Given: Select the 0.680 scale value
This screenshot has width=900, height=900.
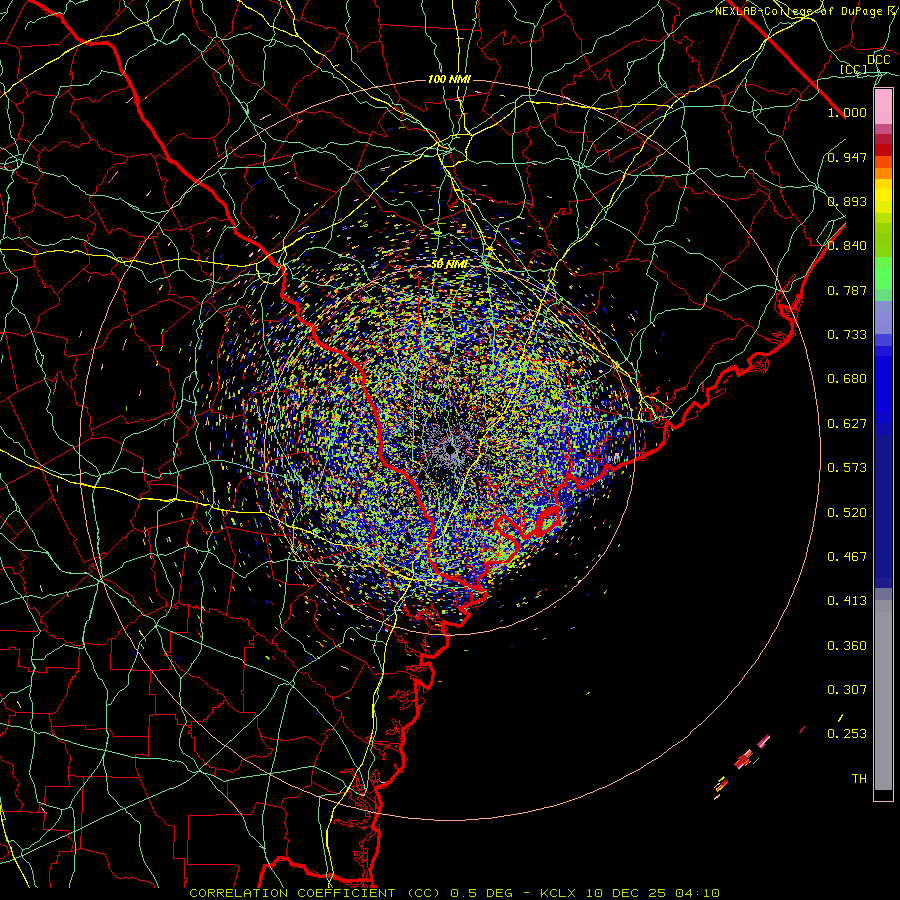Looking at the screenshot, I should tap(847, 379).
